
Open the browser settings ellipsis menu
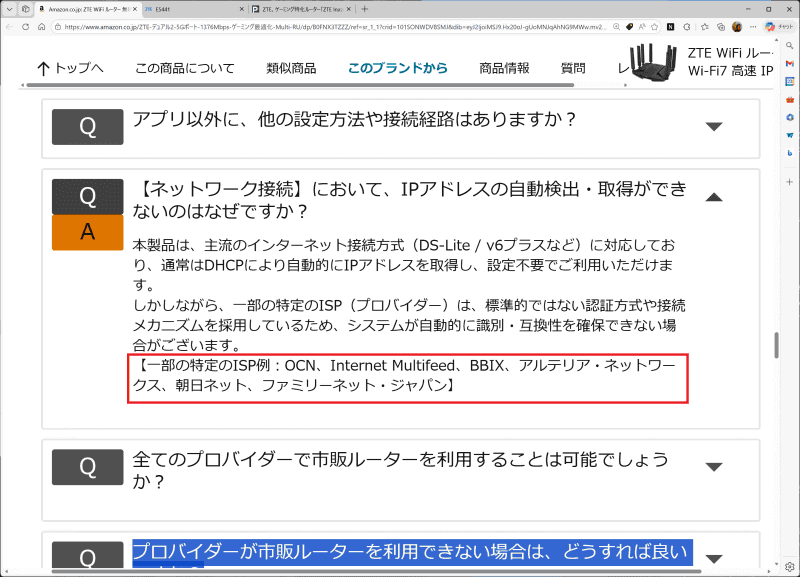coord(753,27)
